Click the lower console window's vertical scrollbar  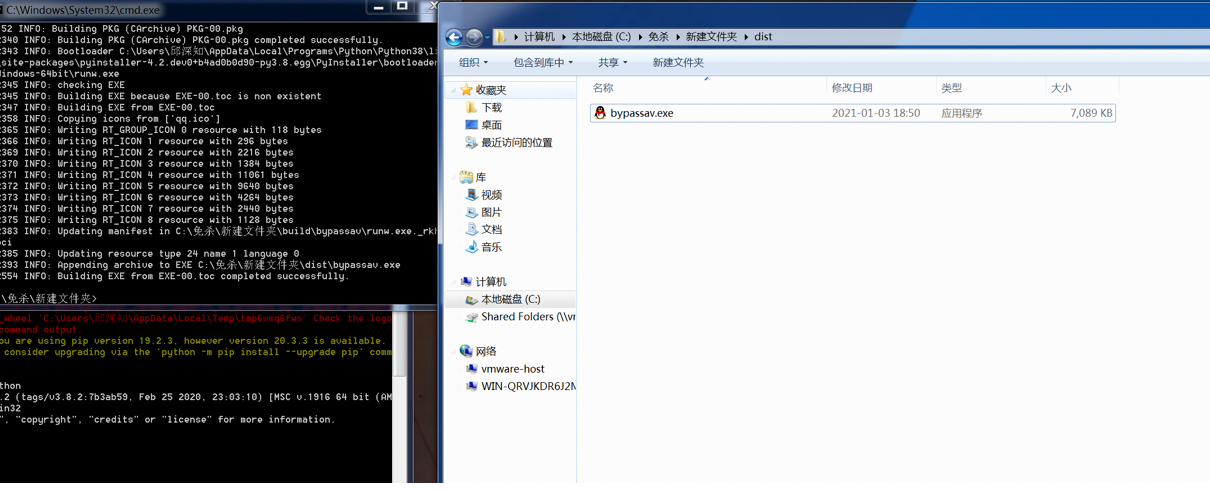click(400, 396)
